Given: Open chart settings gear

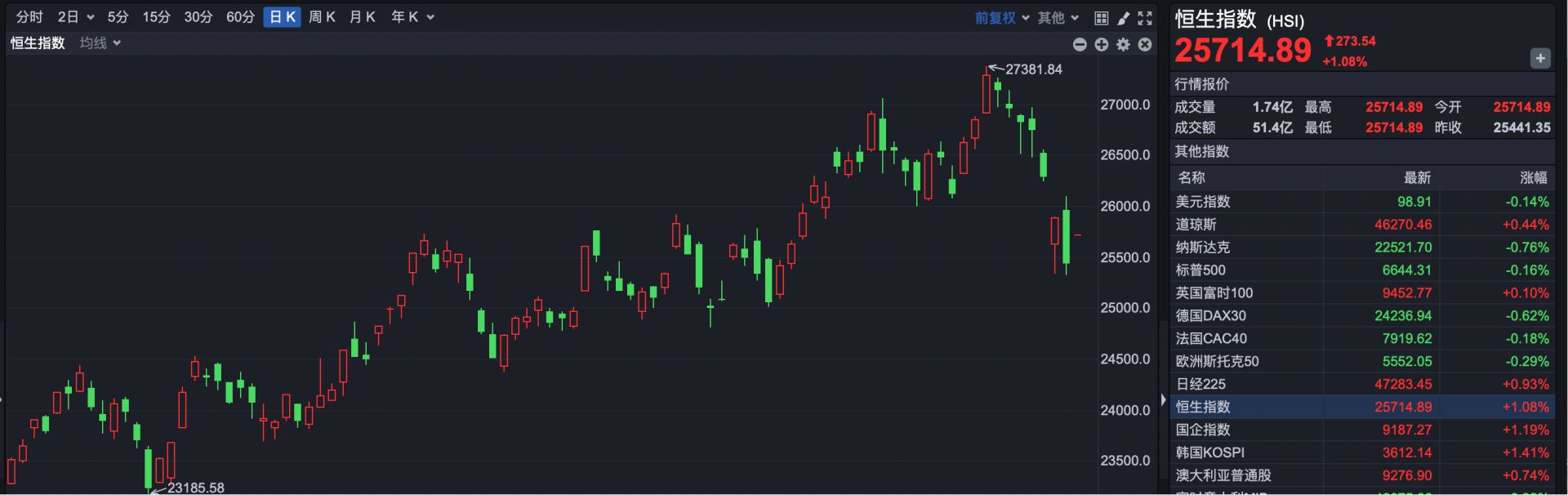Looking at the screenshot, I should (1124, 45).
